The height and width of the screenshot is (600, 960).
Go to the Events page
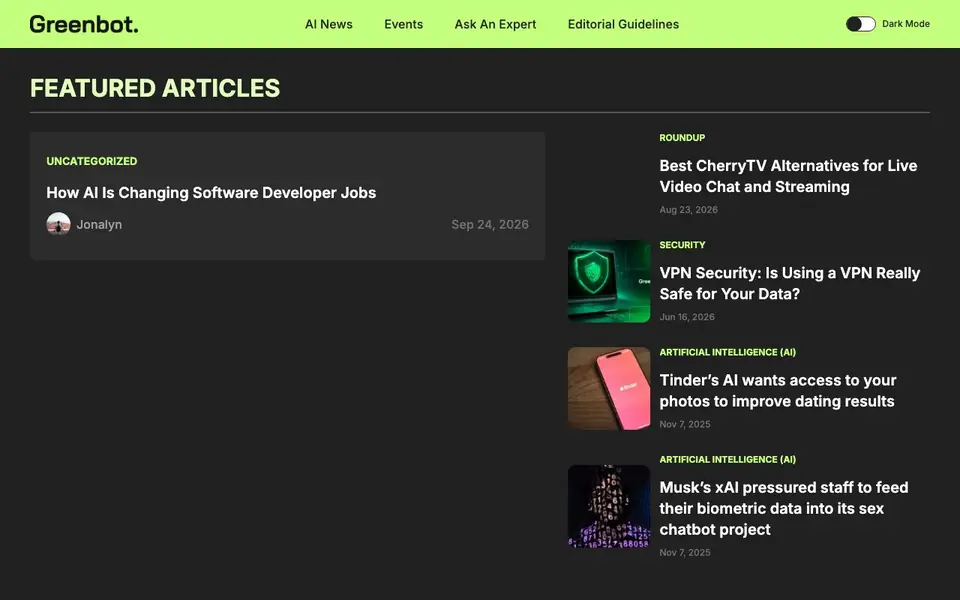pyautogui.click(x=403, y=24)
